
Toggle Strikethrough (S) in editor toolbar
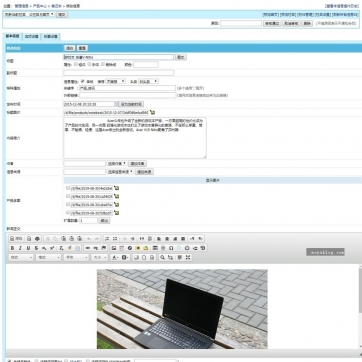coord(36,248)
